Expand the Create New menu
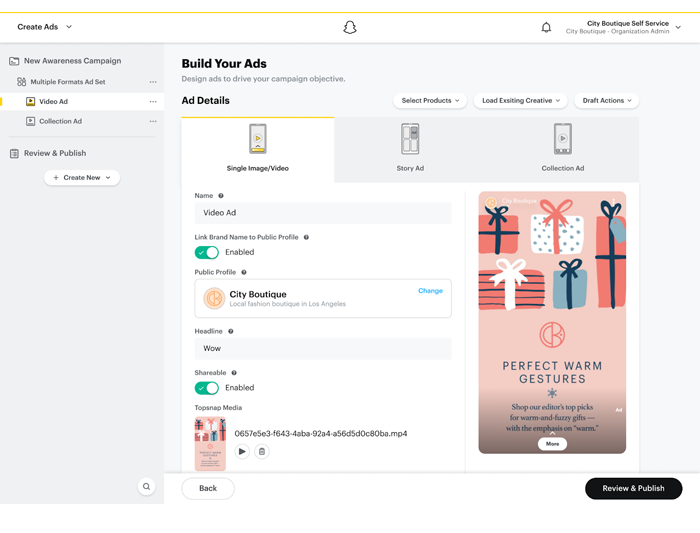The height and width of the screenshot is (533, 700). (82, 178)
